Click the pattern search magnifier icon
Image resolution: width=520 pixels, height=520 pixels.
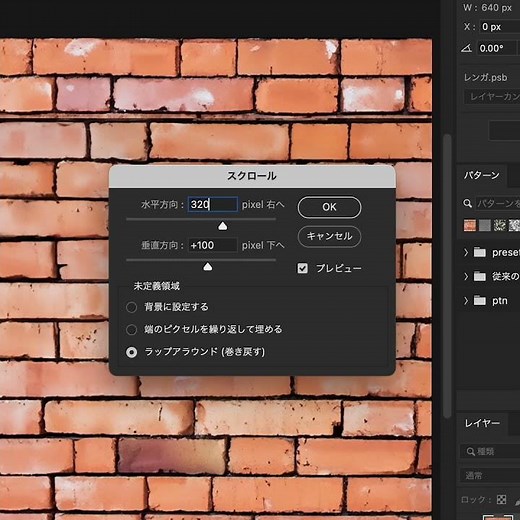(467, 203)
